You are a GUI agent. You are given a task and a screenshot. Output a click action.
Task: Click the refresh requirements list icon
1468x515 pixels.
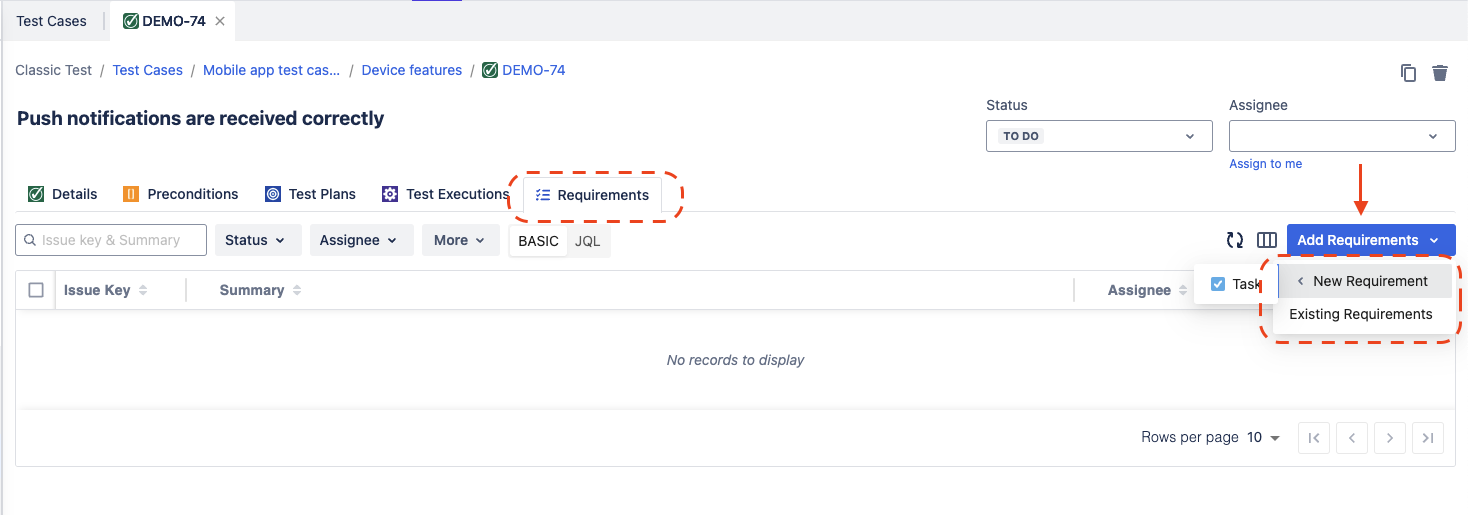click(1235, 240)
